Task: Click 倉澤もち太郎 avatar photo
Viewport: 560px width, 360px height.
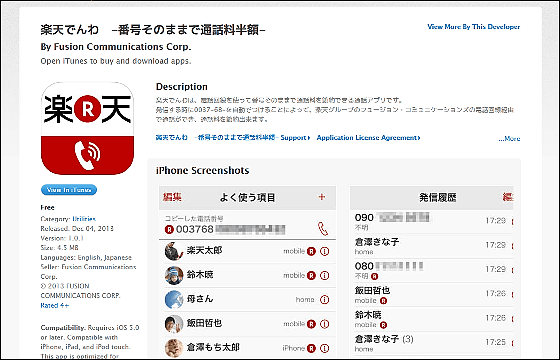Action: pyautogui.click(x=174, y=348)
